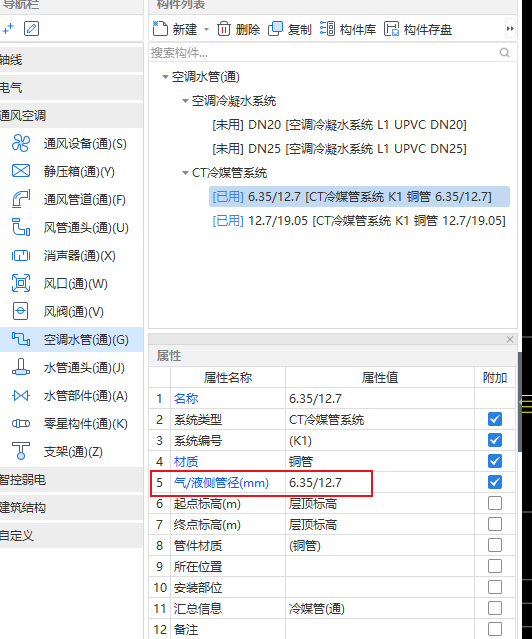The image size is (532, 639).
Task: Select the 通风管道(通)(F) duct icon
Action: (x=21, y=199)
